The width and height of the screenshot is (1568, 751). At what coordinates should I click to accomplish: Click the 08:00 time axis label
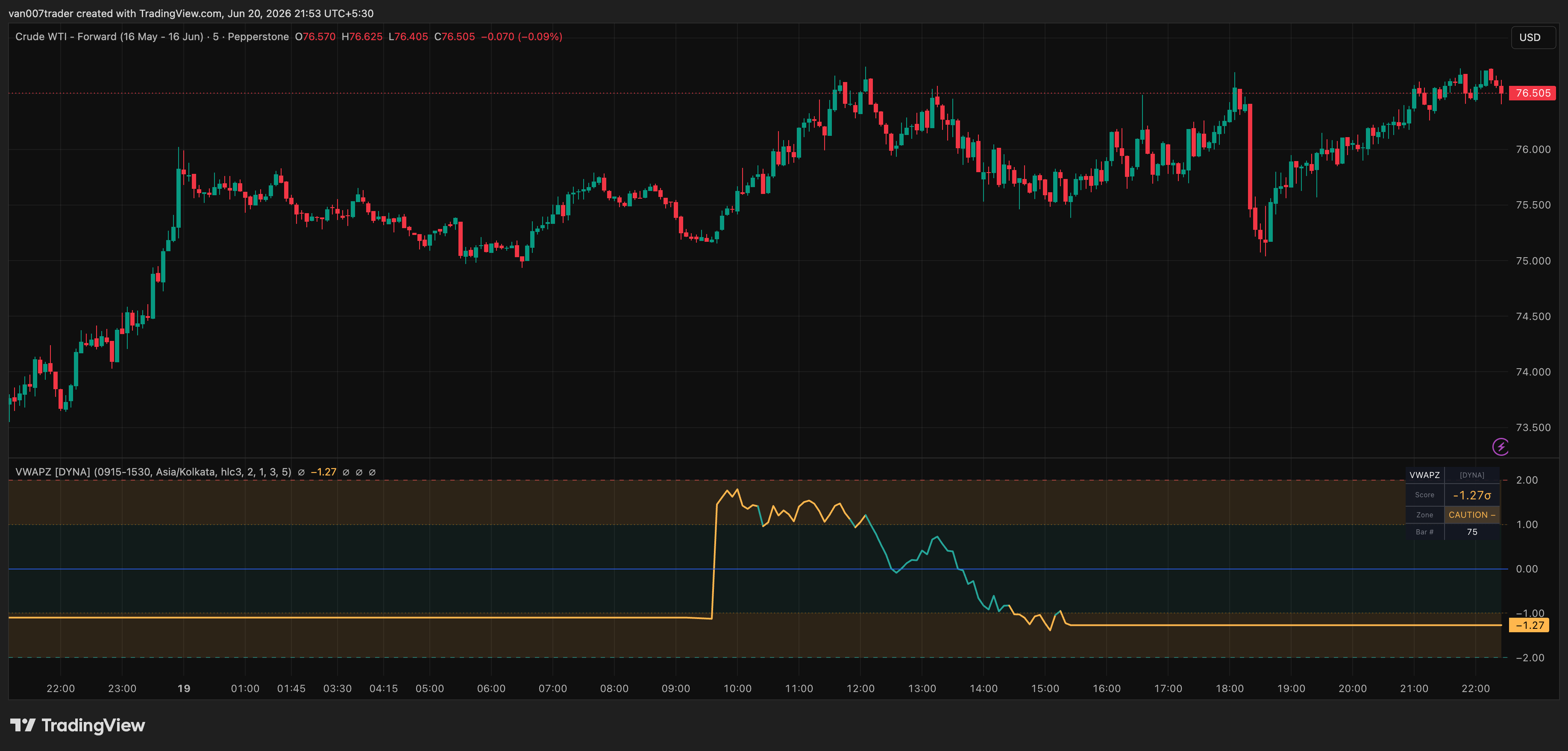[x=614, y=689]
